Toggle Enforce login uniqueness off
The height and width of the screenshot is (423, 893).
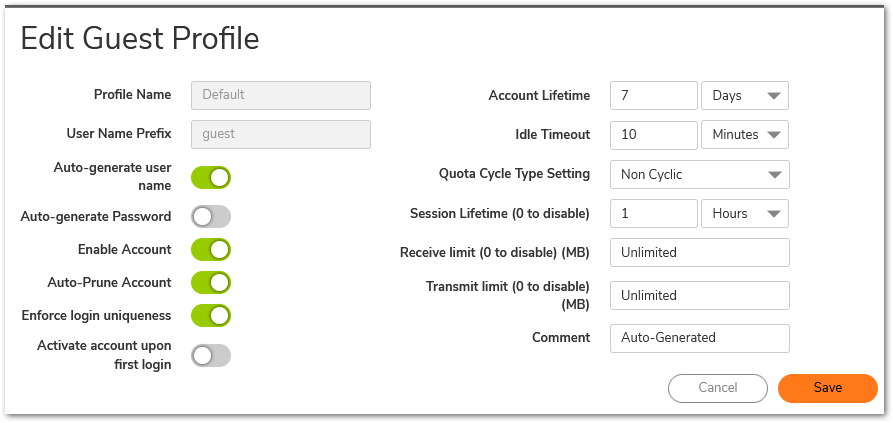pyautogui.click(x=211, y=315)
